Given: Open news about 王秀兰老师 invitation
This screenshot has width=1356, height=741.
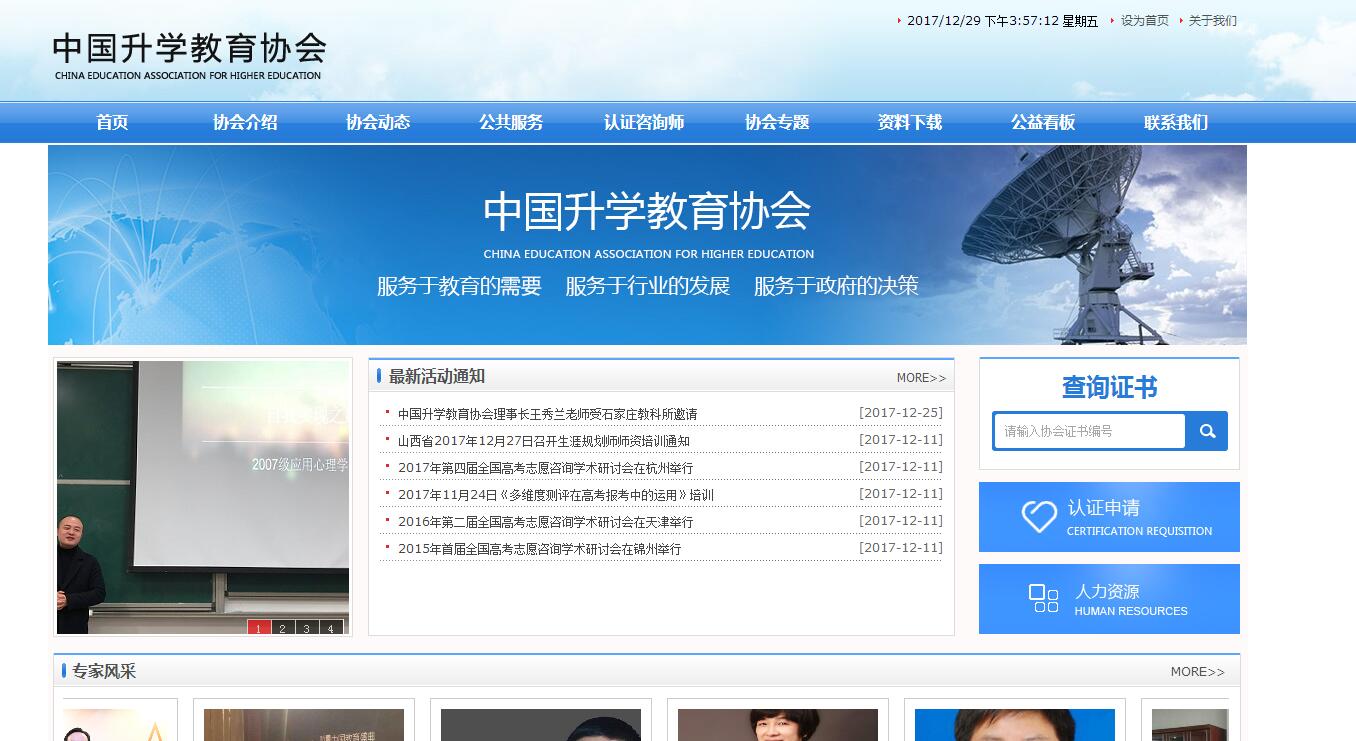Looking at the screenshot, I should coord(547,414).
